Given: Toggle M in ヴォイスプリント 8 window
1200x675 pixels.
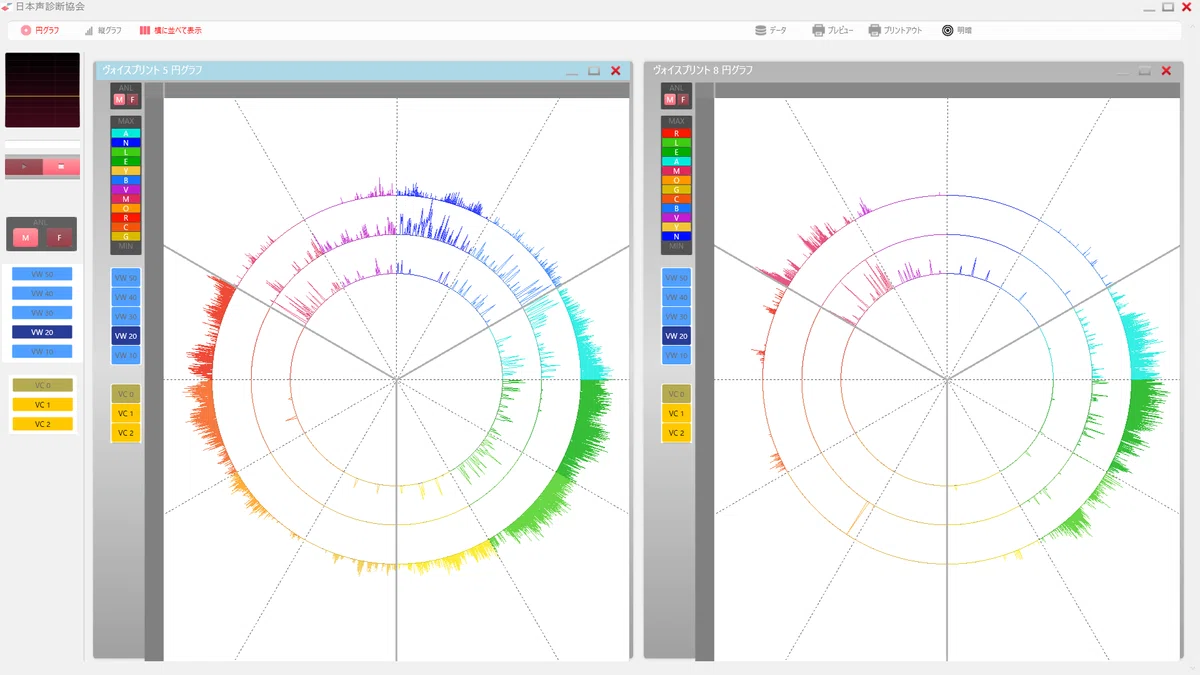Looking at the screenshot, I should tap(670, 99).
